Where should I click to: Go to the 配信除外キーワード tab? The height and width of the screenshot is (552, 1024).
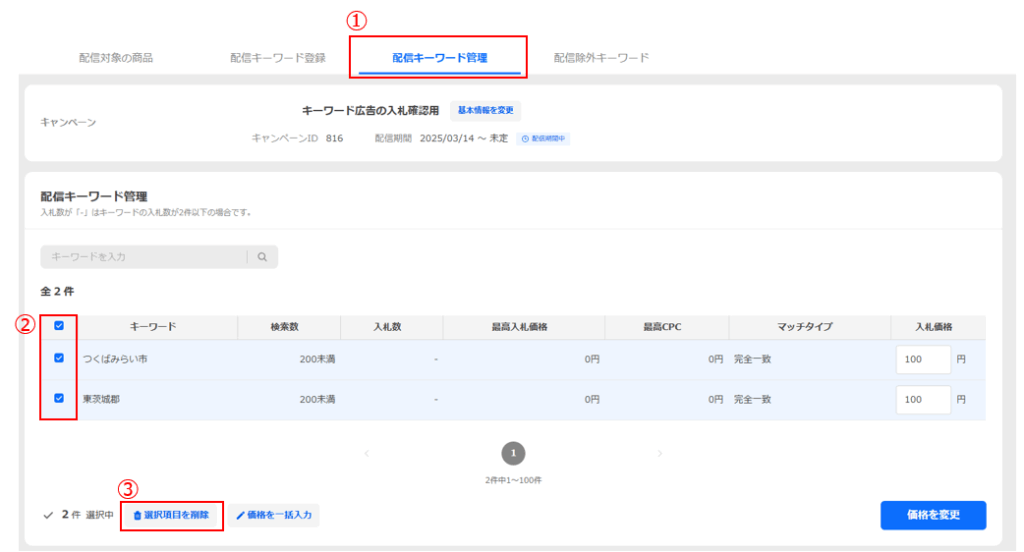click(601, 58)
